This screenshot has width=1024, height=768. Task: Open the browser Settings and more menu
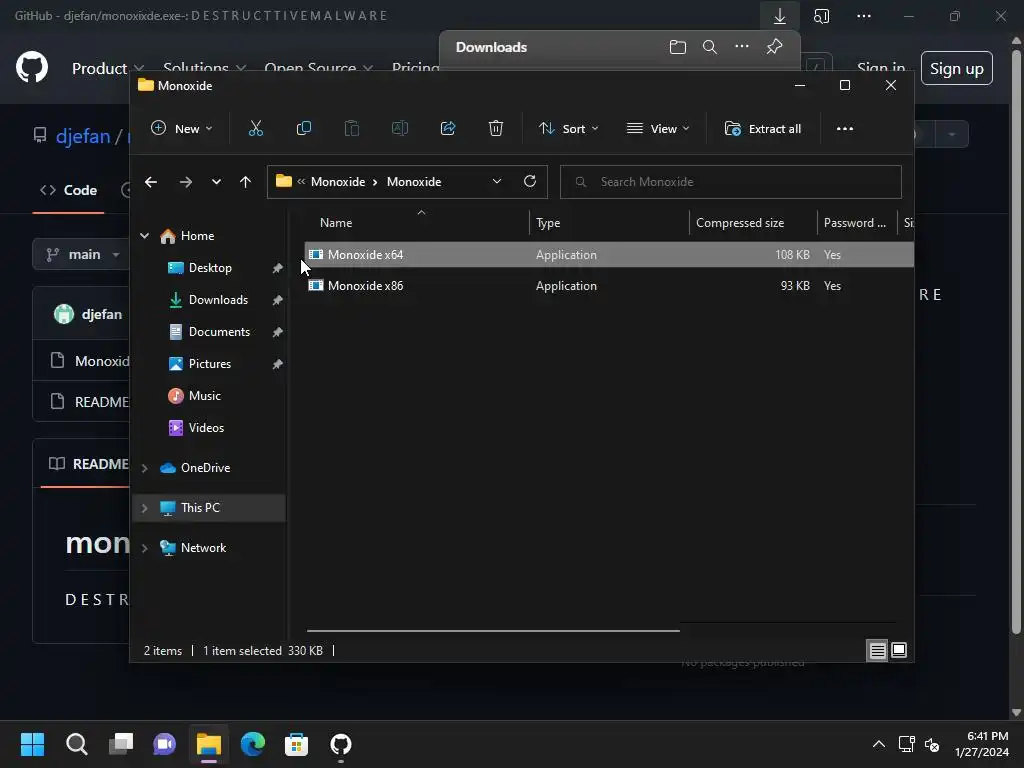point(863,16)
